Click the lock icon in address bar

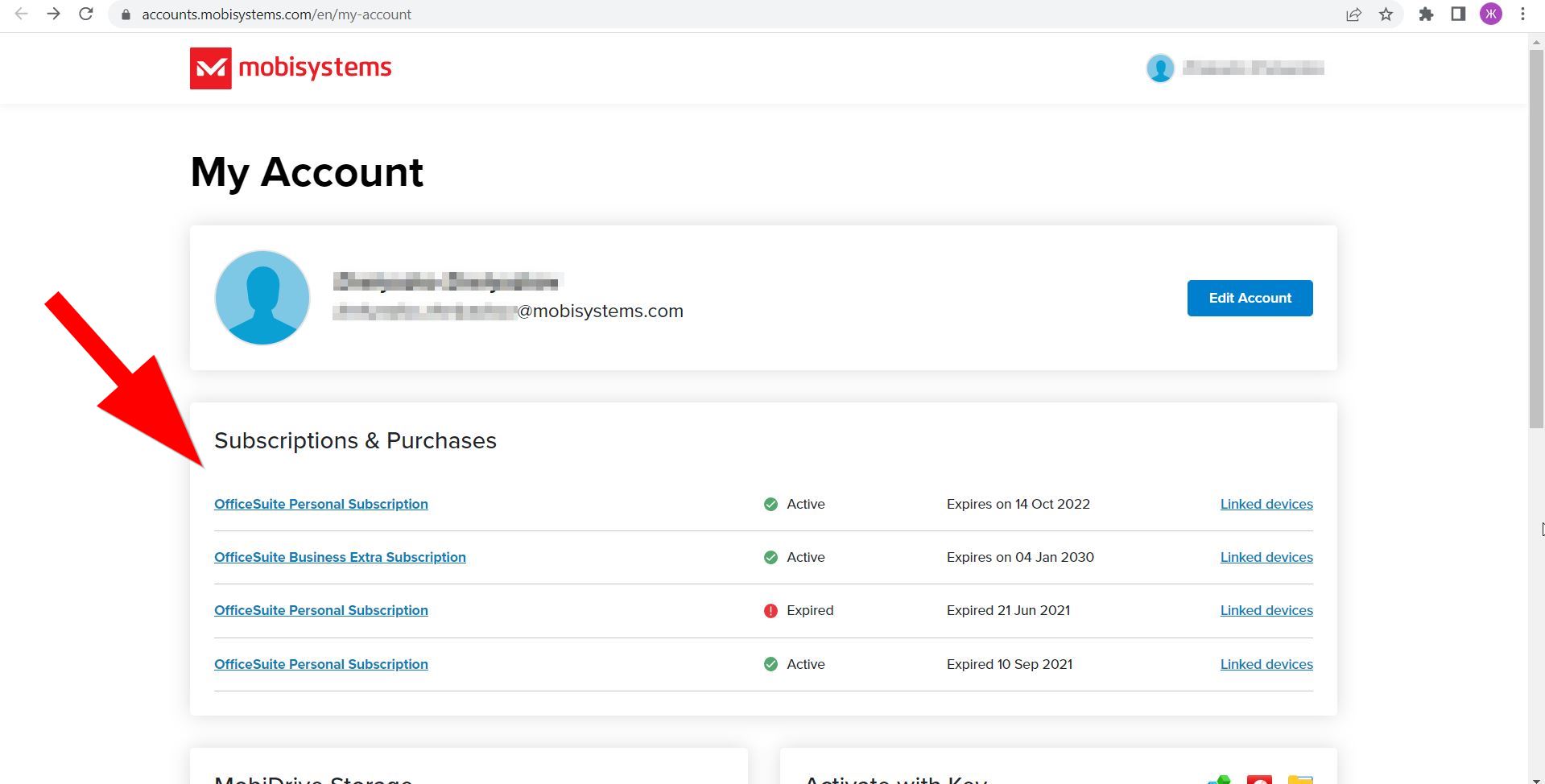126,14
